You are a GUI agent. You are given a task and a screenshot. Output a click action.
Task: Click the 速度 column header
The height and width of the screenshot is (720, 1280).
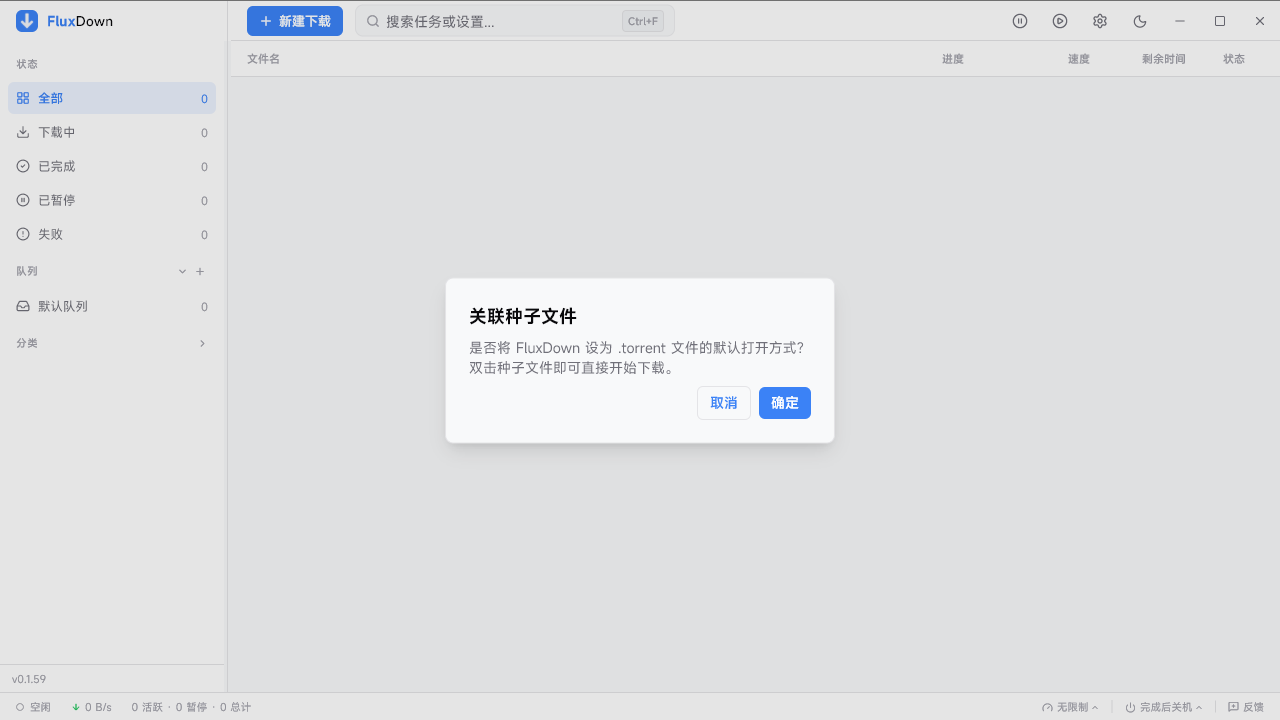pyautogui.click(x=1079, y=59)
